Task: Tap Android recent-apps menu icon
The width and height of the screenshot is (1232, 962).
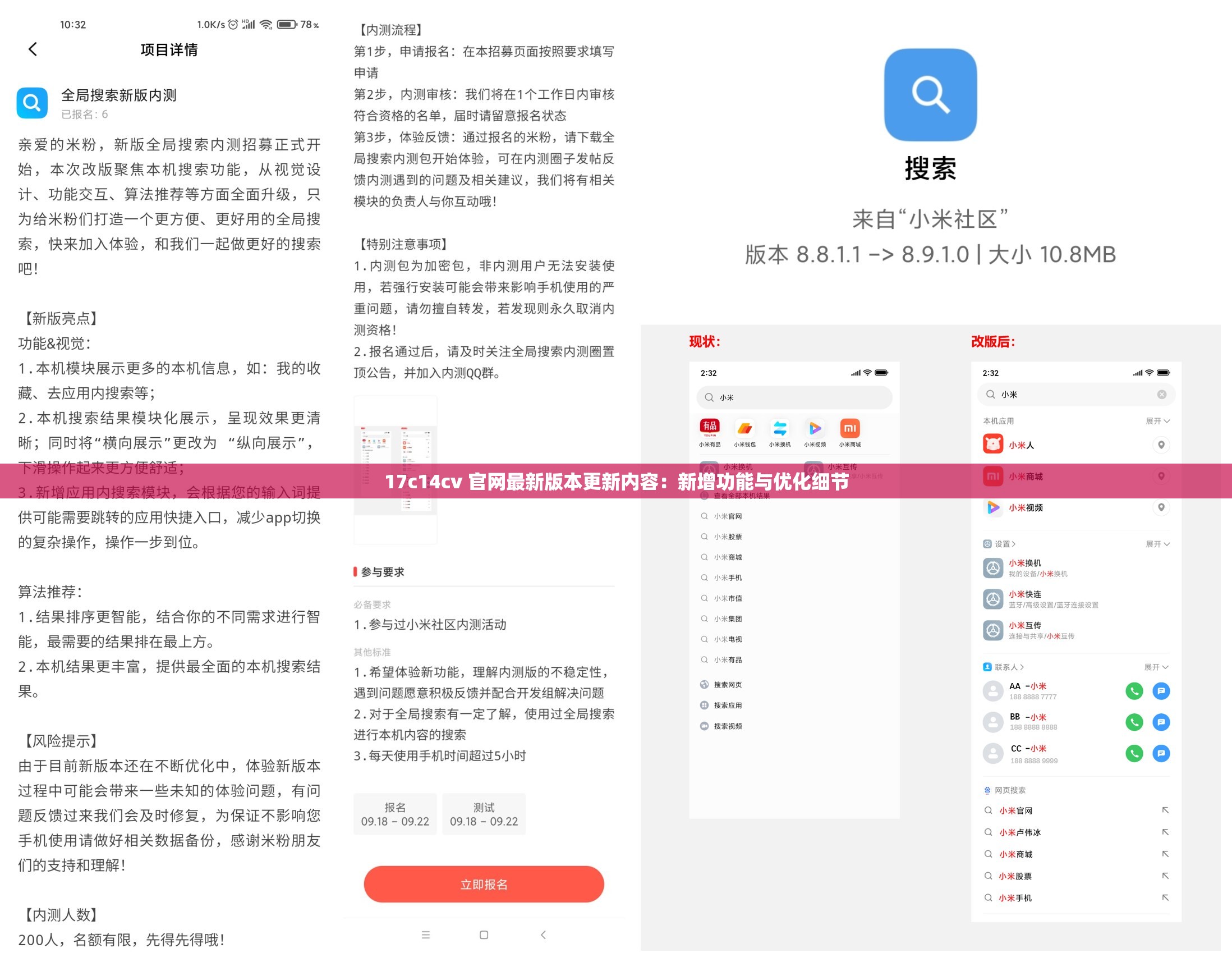Action: pos(426,935)
